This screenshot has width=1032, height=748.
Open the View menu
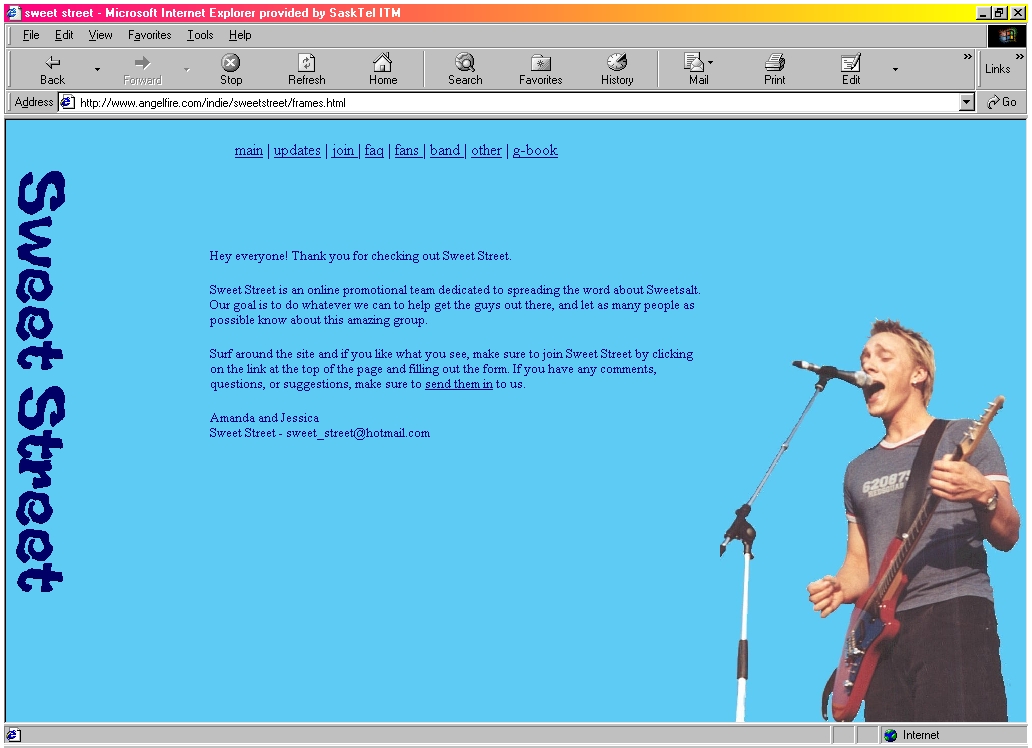(100, 35)
